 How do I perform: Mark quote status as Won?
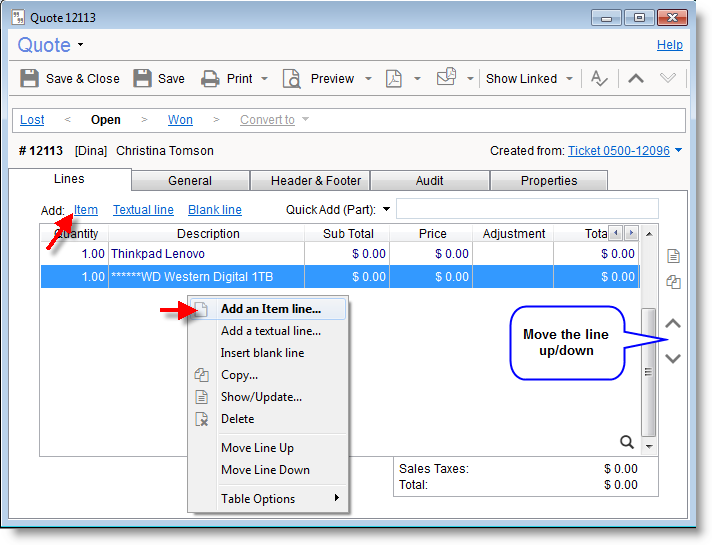point(180,120)
